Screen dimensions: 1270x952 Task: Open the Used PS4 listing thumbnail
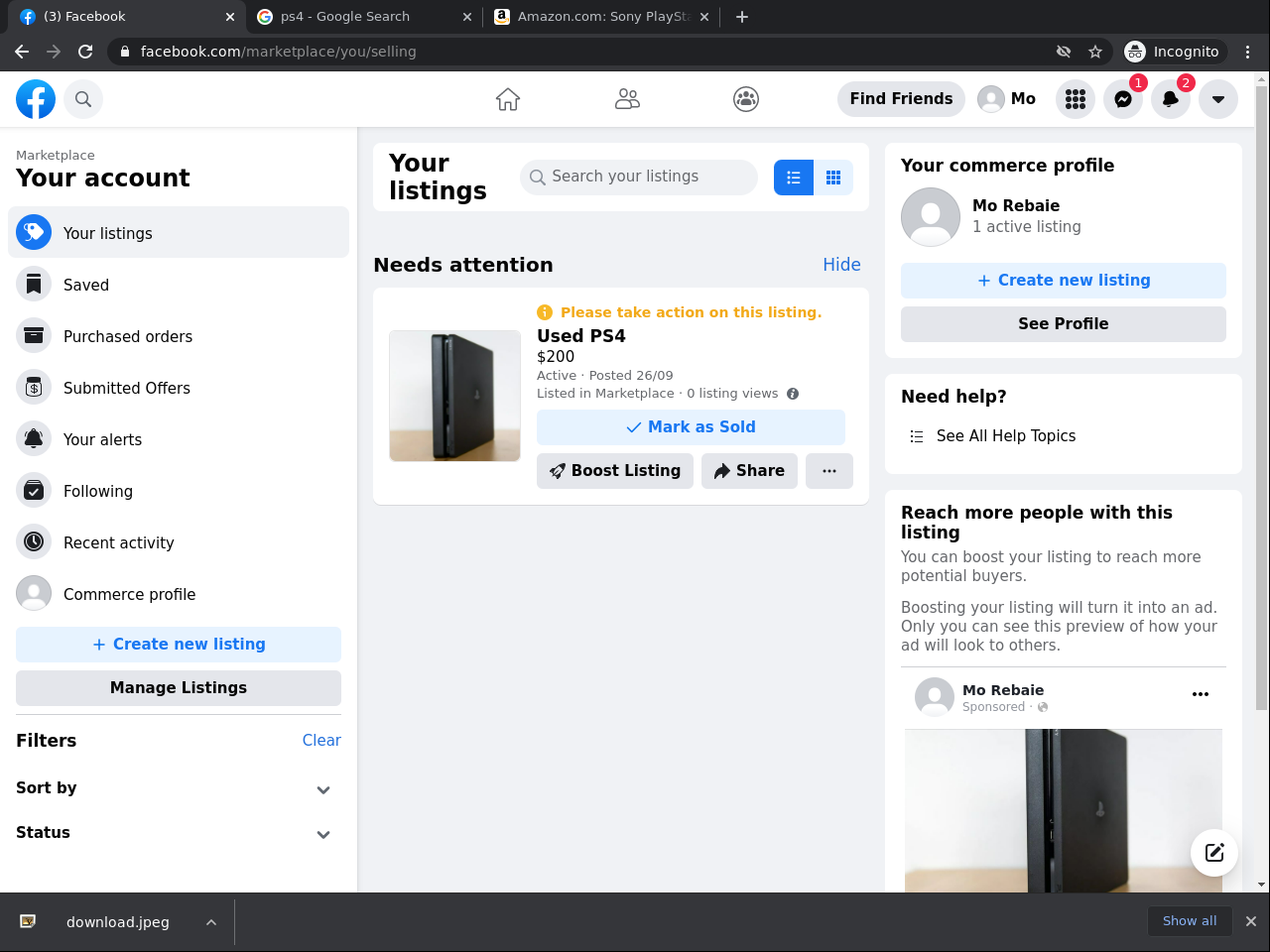[x=454, y=396]
